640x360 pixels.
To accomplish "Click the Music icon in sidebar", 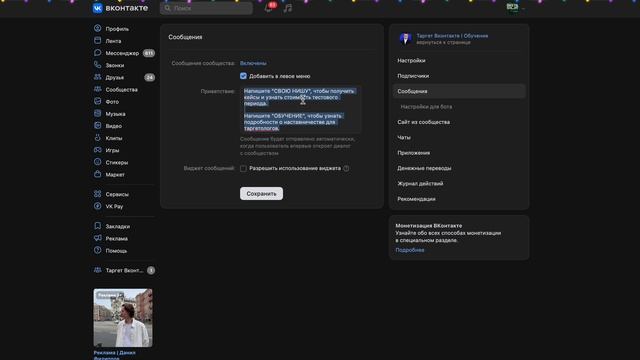I will (x=98, y=113).
